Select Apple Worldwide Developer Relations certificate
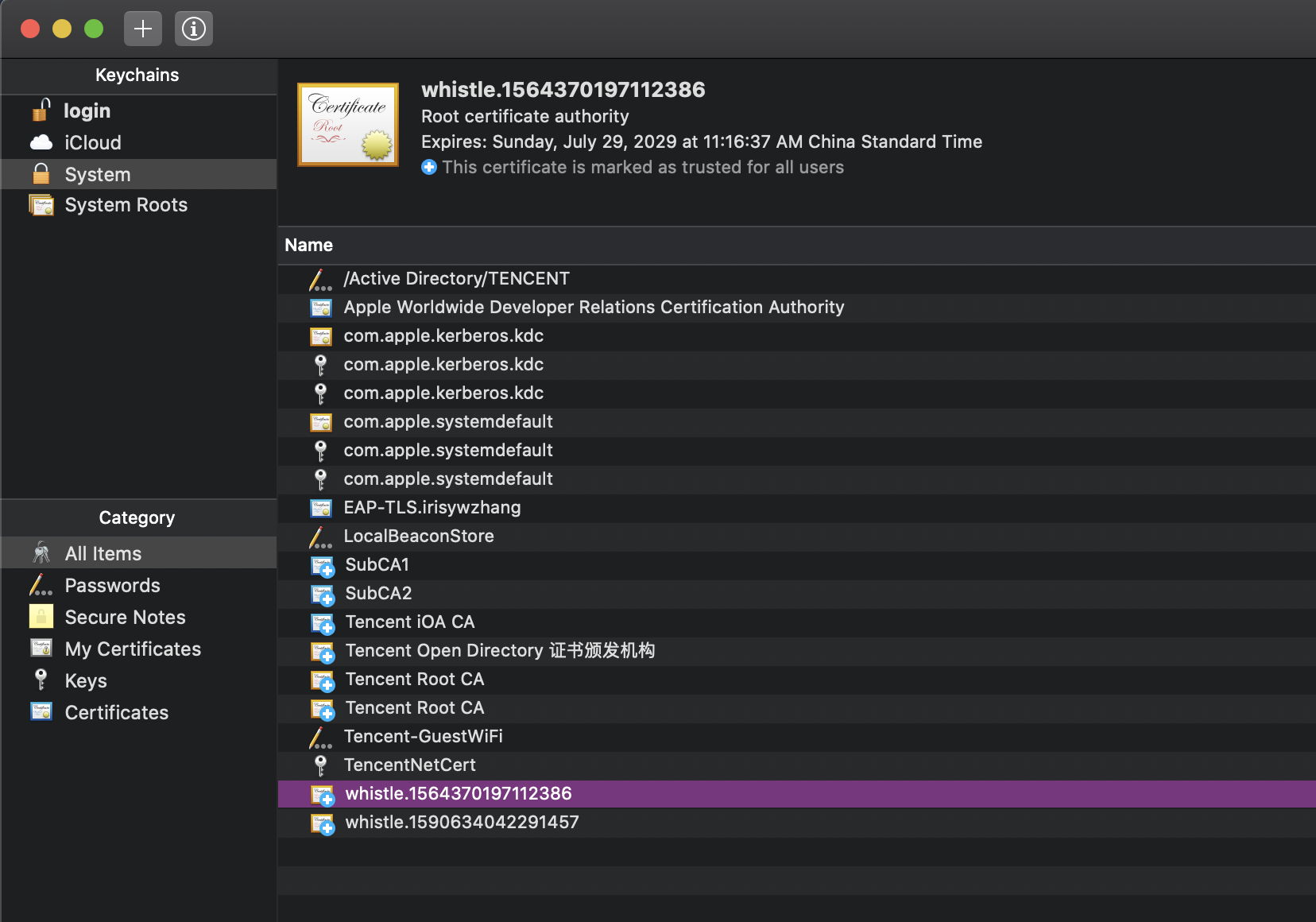The width and height of the screenshot is (1316, 922). pyautogui.click(x=594, y=308)
